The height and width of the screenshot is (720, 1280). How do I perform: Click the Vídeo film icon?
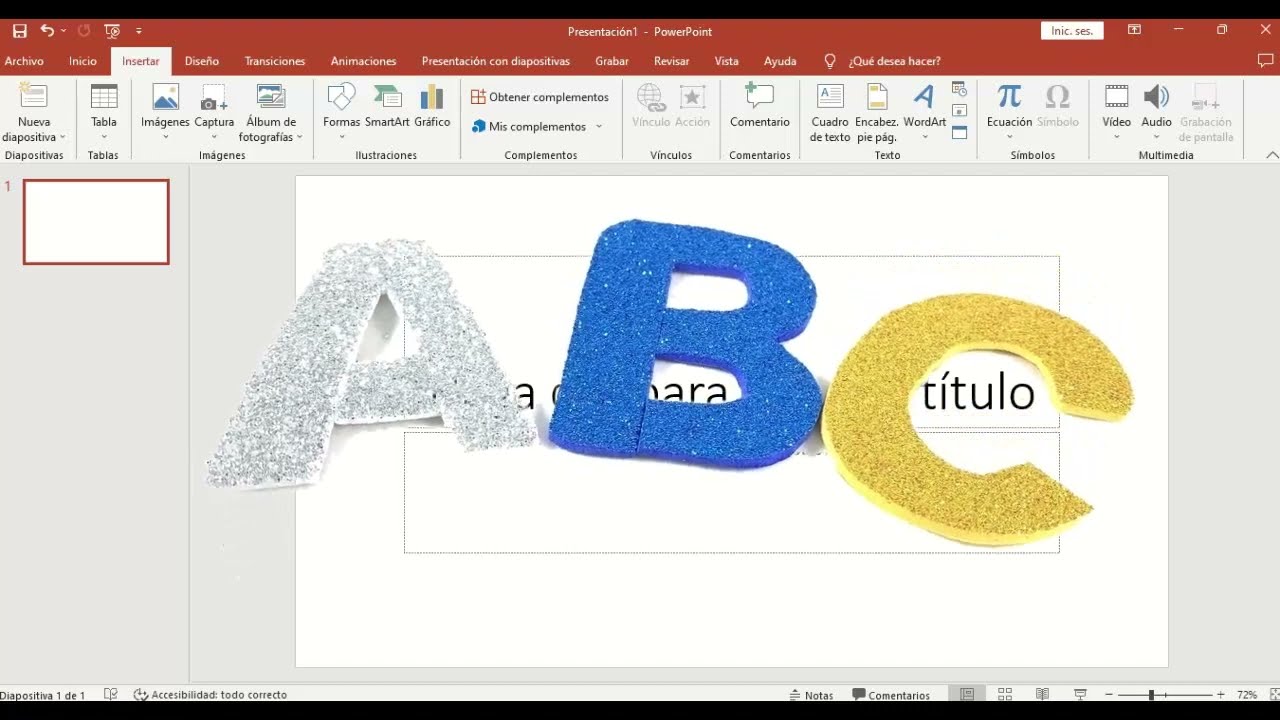pyautogui.click(x=1116, y=97)
